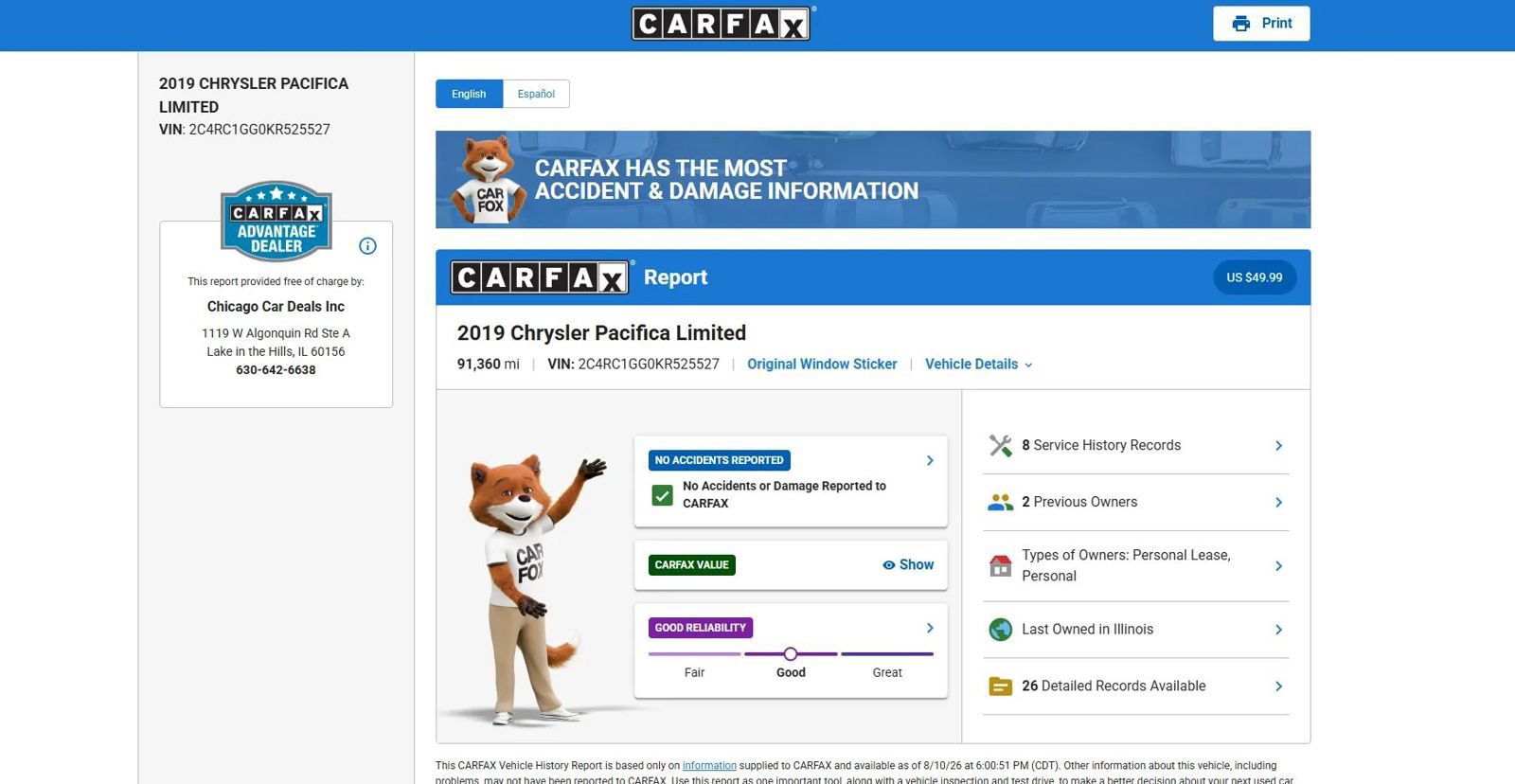
Task: Click the eye icon next to Show
Action: [888, 565]
